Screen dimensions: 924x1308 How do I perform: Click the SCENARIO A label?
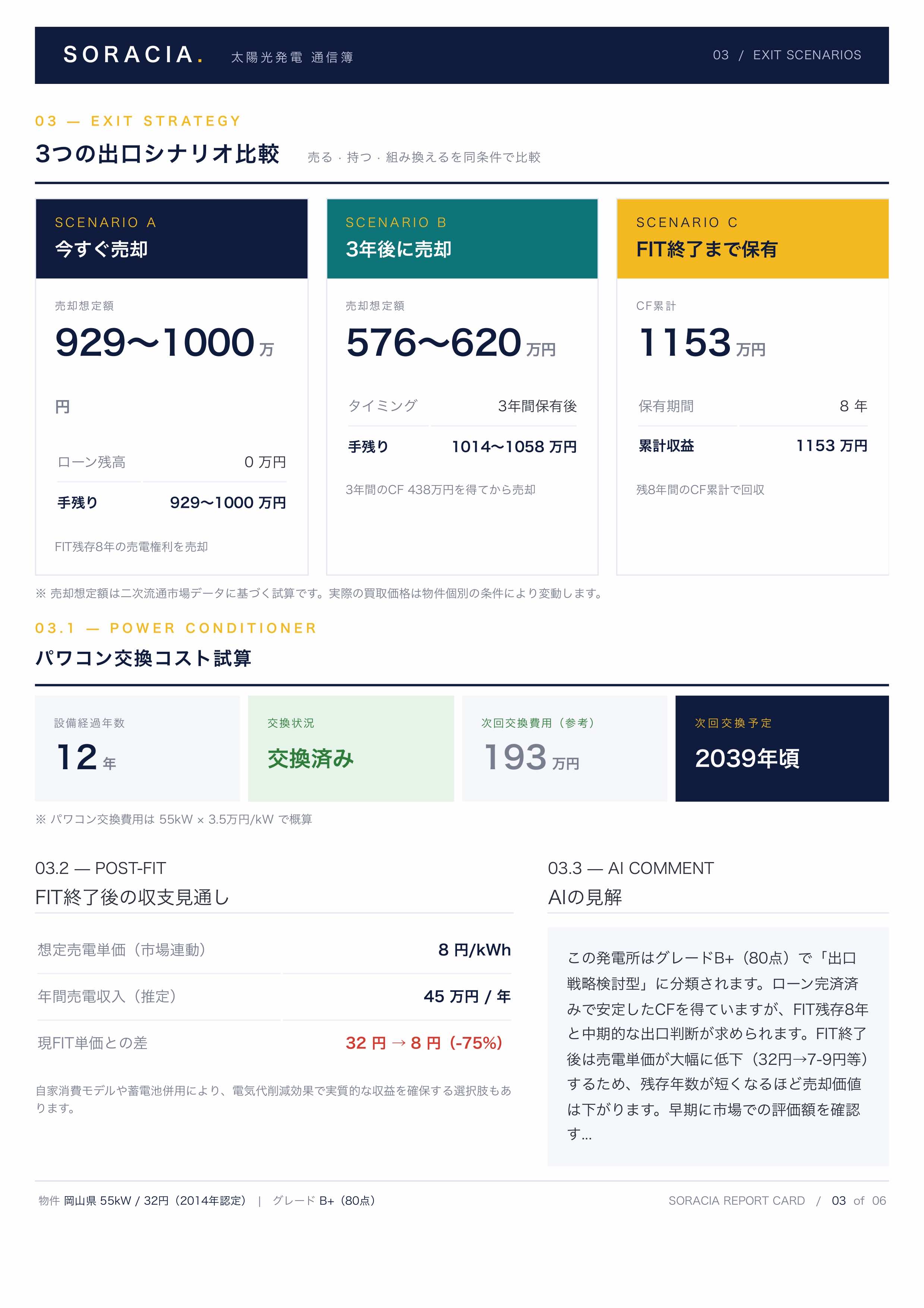tap(105, 222)
